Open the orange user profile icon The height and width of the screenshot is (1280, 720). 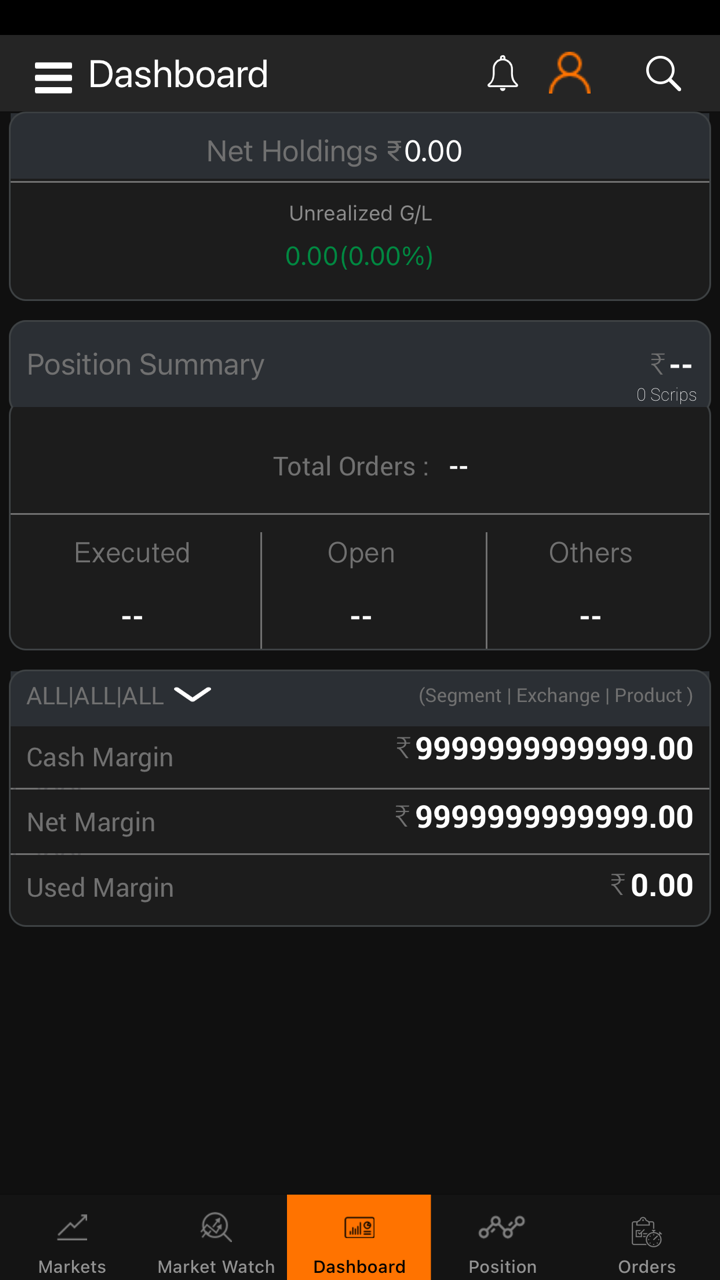(570, 74)
